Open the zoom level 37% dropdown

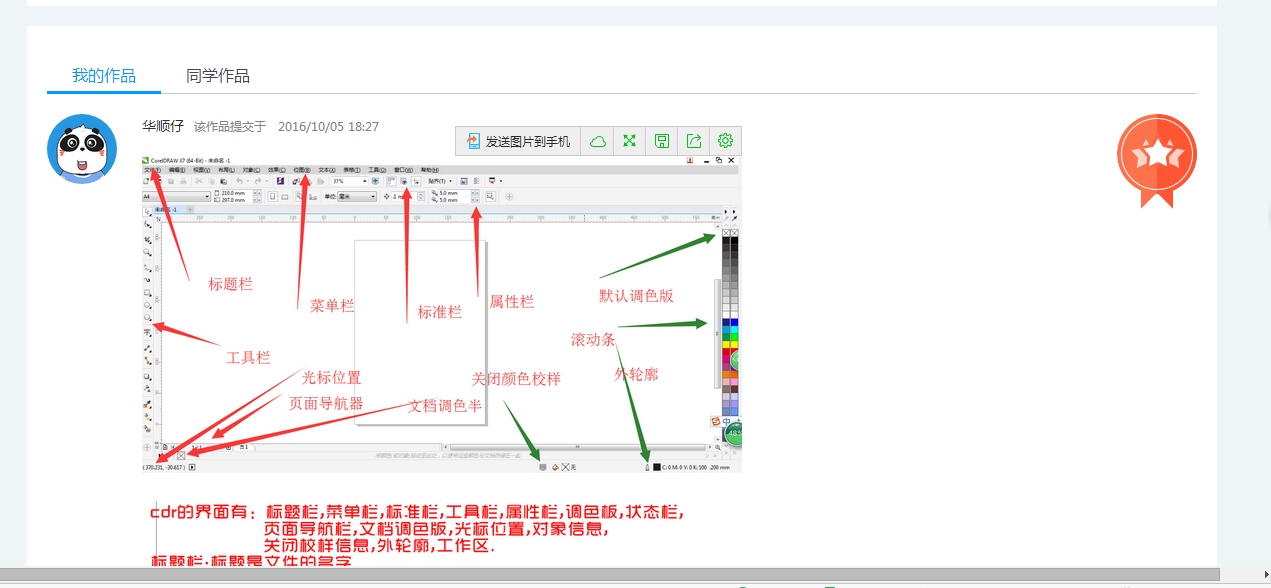[x=364, y=181]
